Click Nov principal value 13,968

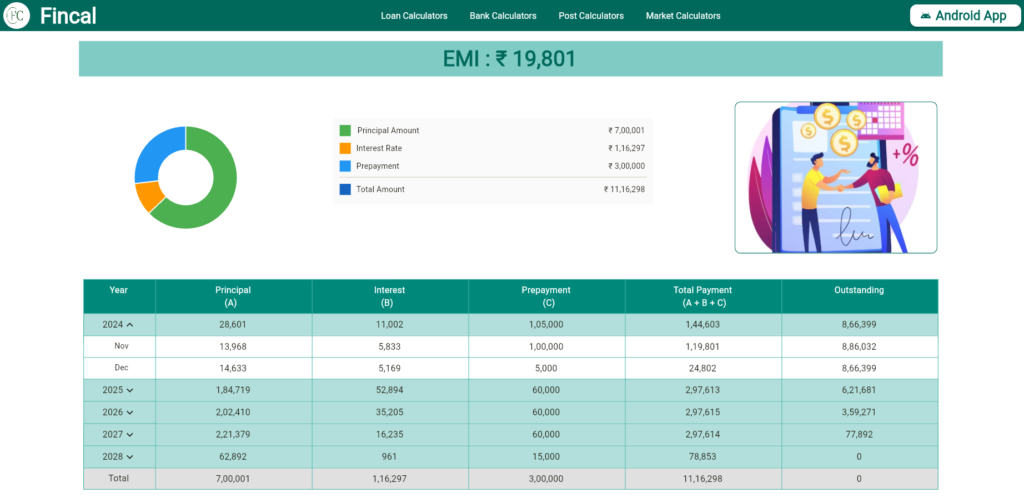coord(234,347)
